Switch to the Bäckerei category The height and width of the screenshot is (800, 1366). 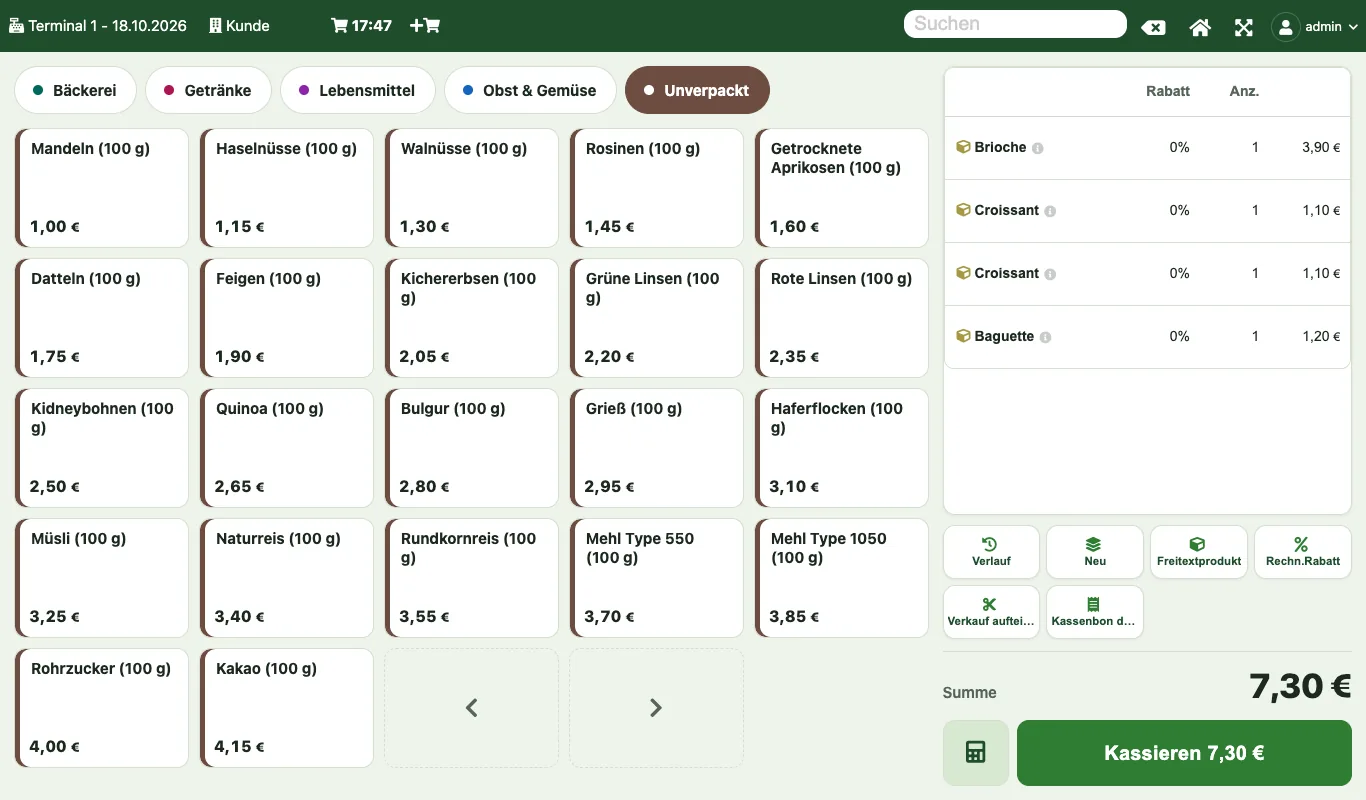(75, 90)
